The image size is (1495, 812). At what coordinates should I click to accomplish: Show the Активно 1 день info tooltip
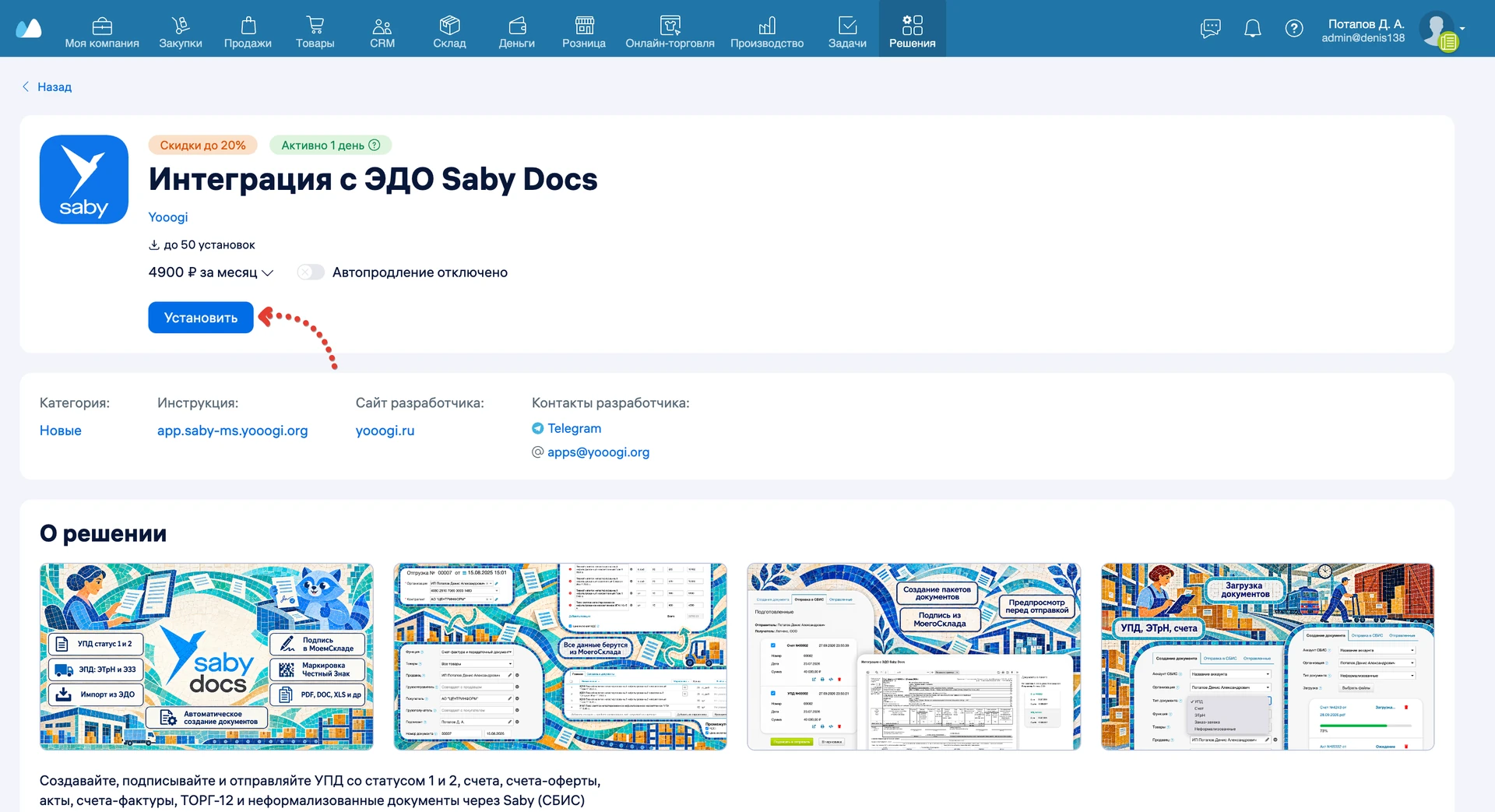(374, 145)
